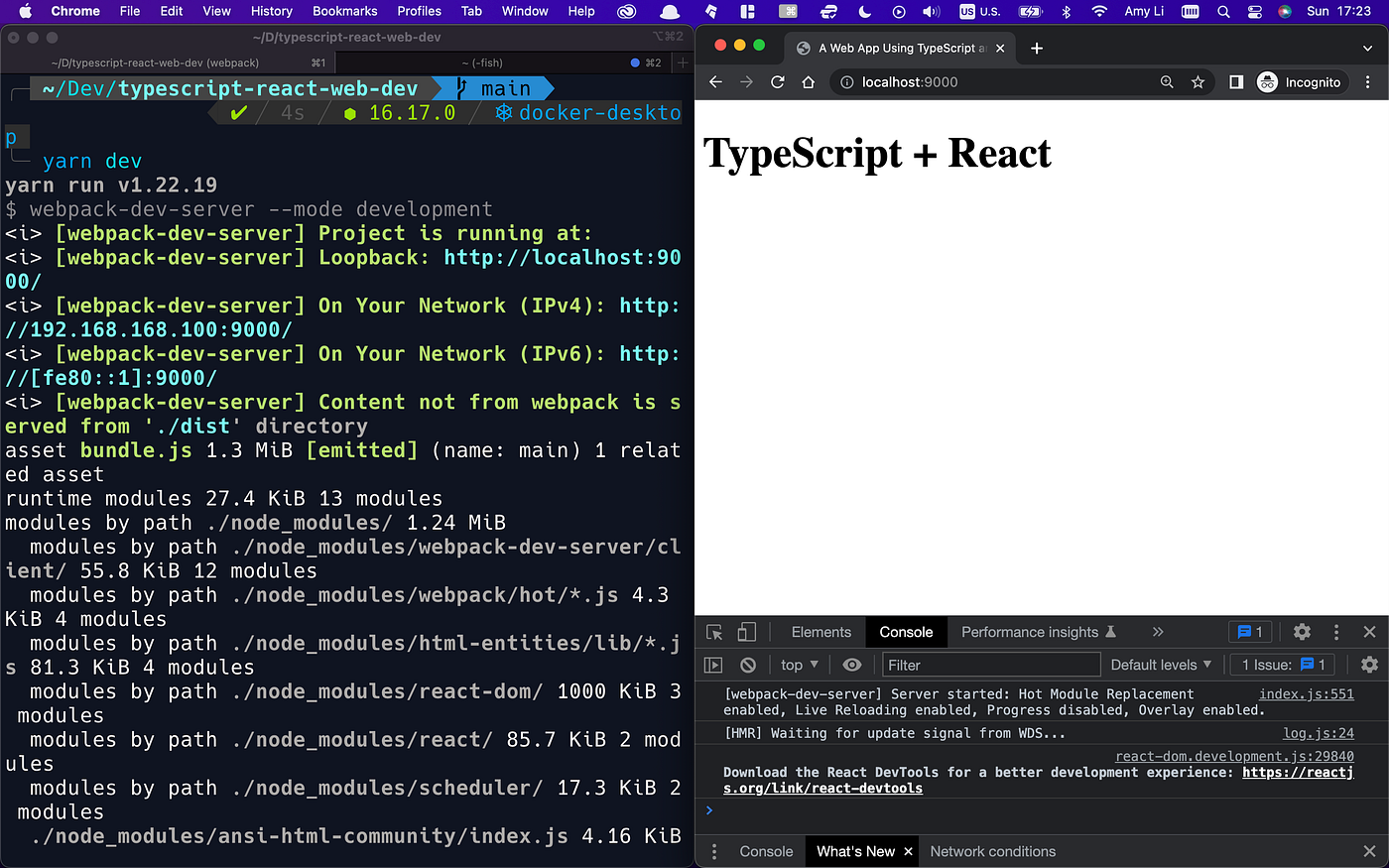Screen dimensions: 1389x868
Task: Select the inspect element tool in DevTools
Action: click(x=712, y=631)
